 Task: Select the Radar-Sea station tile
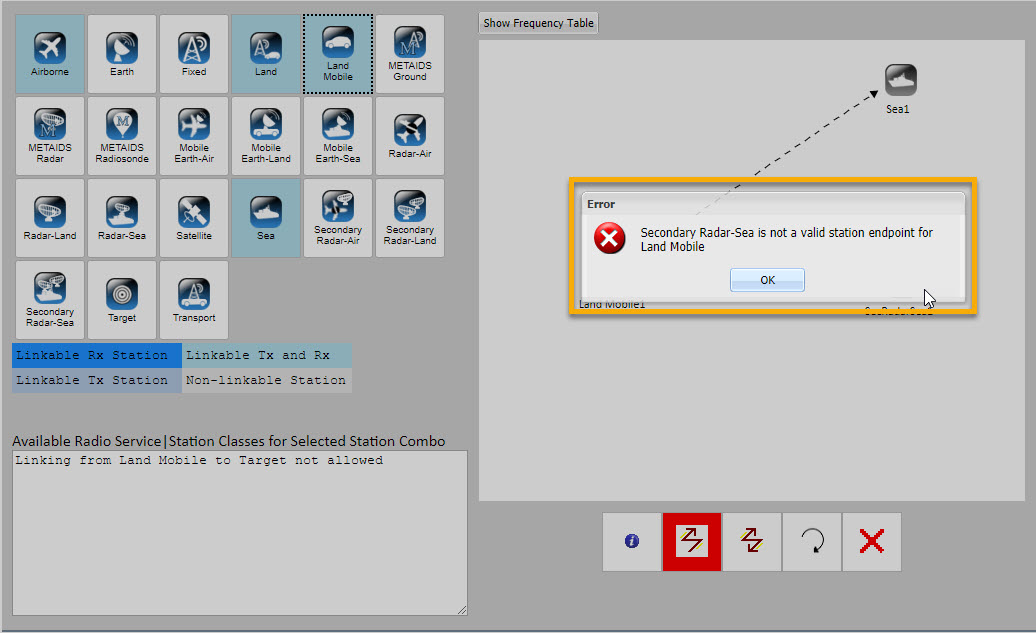pos(122,217)
